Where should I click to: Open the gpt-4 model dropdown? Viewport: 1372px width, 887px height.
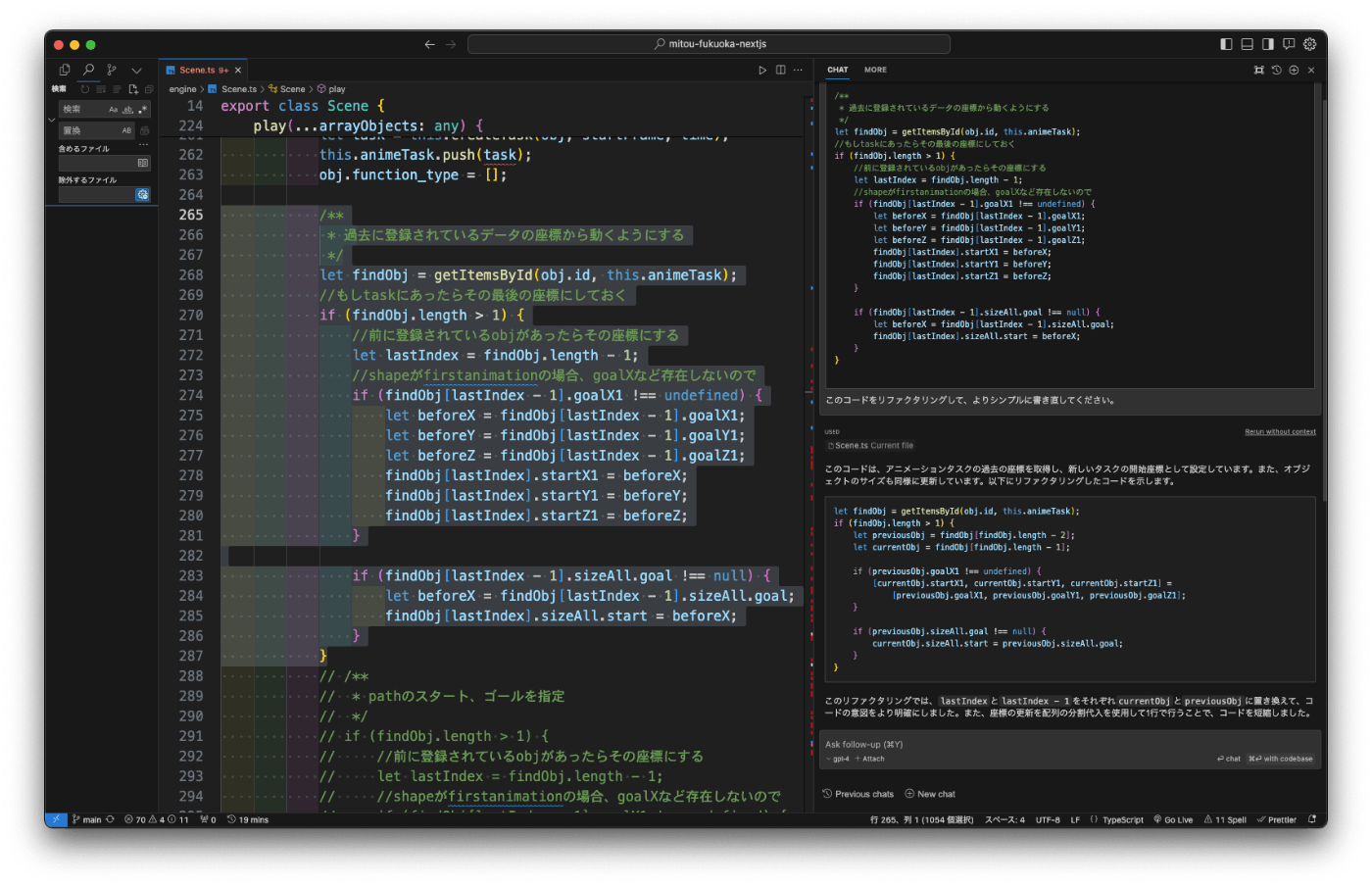(x=838, y=759)
